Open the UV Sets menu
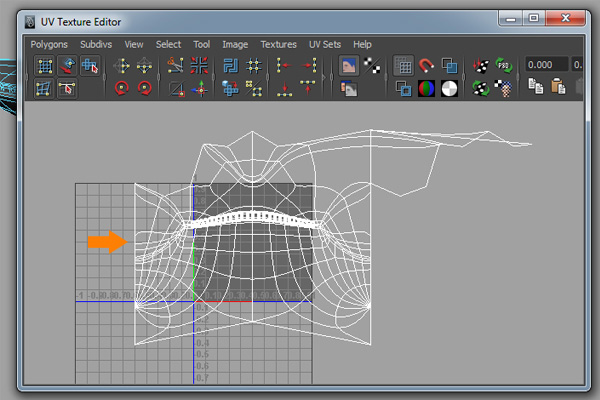600x400 pixels. (324, 44)
